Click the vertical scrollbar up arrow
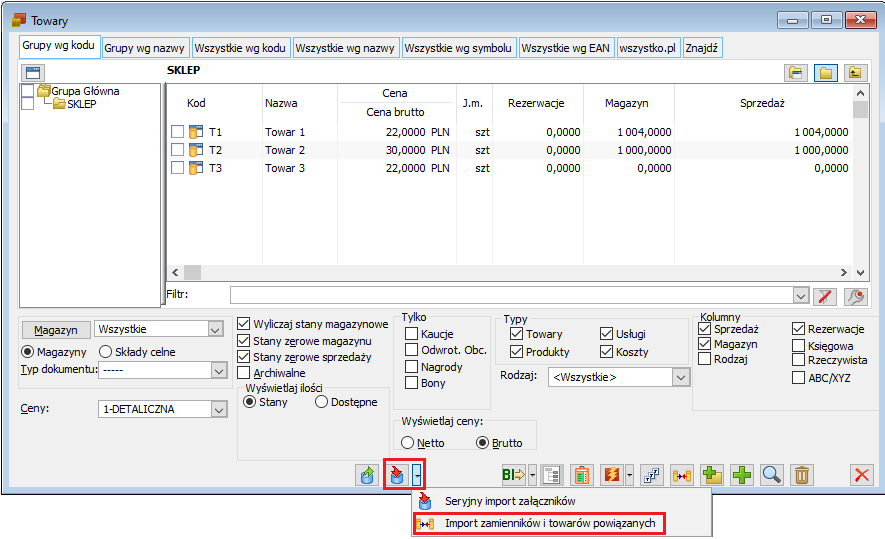The image size is (885, 539). (860, 93)
